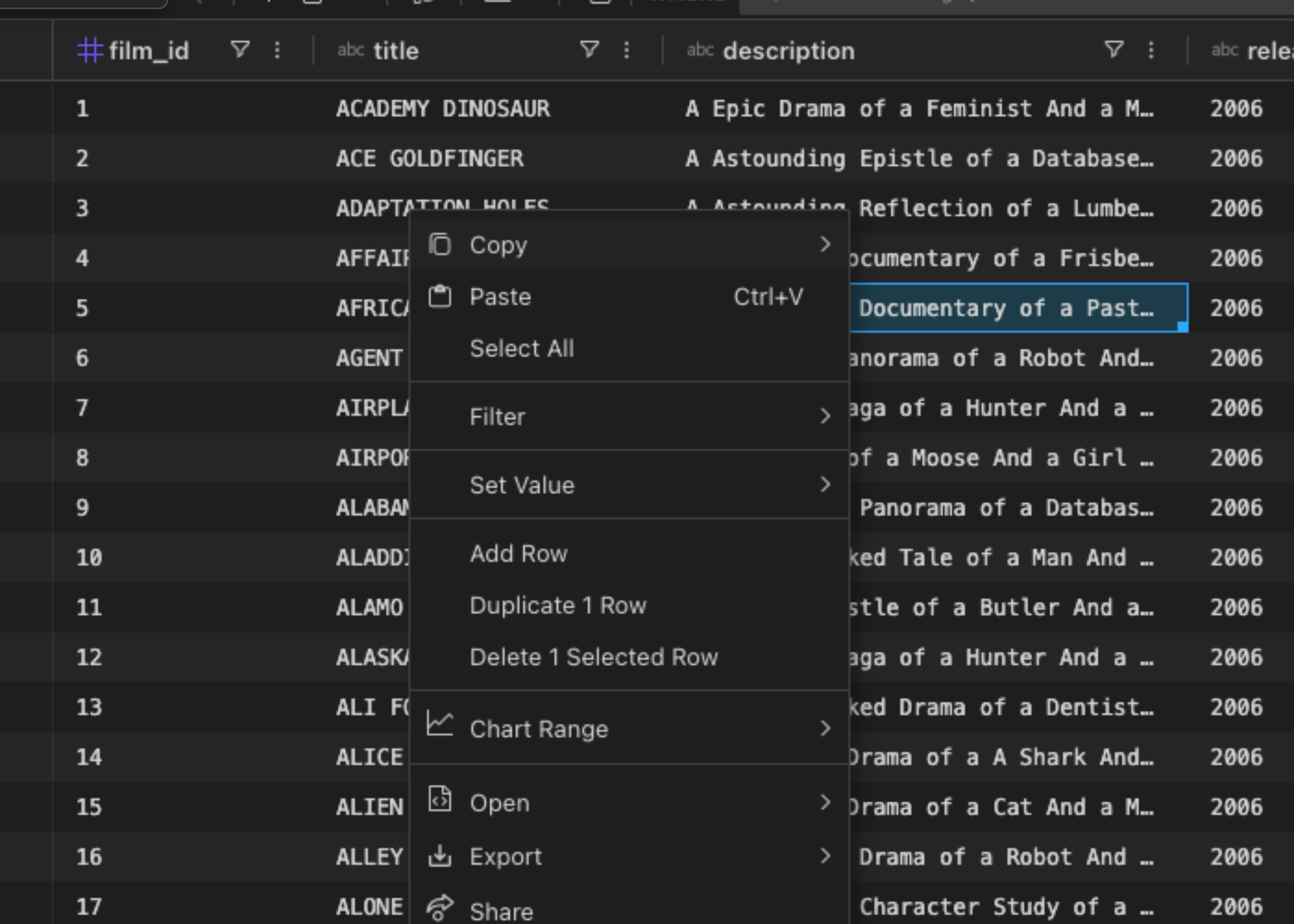Viewport: 1294px width, 924px height.
Task: Click the chart icon beside Chart Range
Action: (440, 728)
